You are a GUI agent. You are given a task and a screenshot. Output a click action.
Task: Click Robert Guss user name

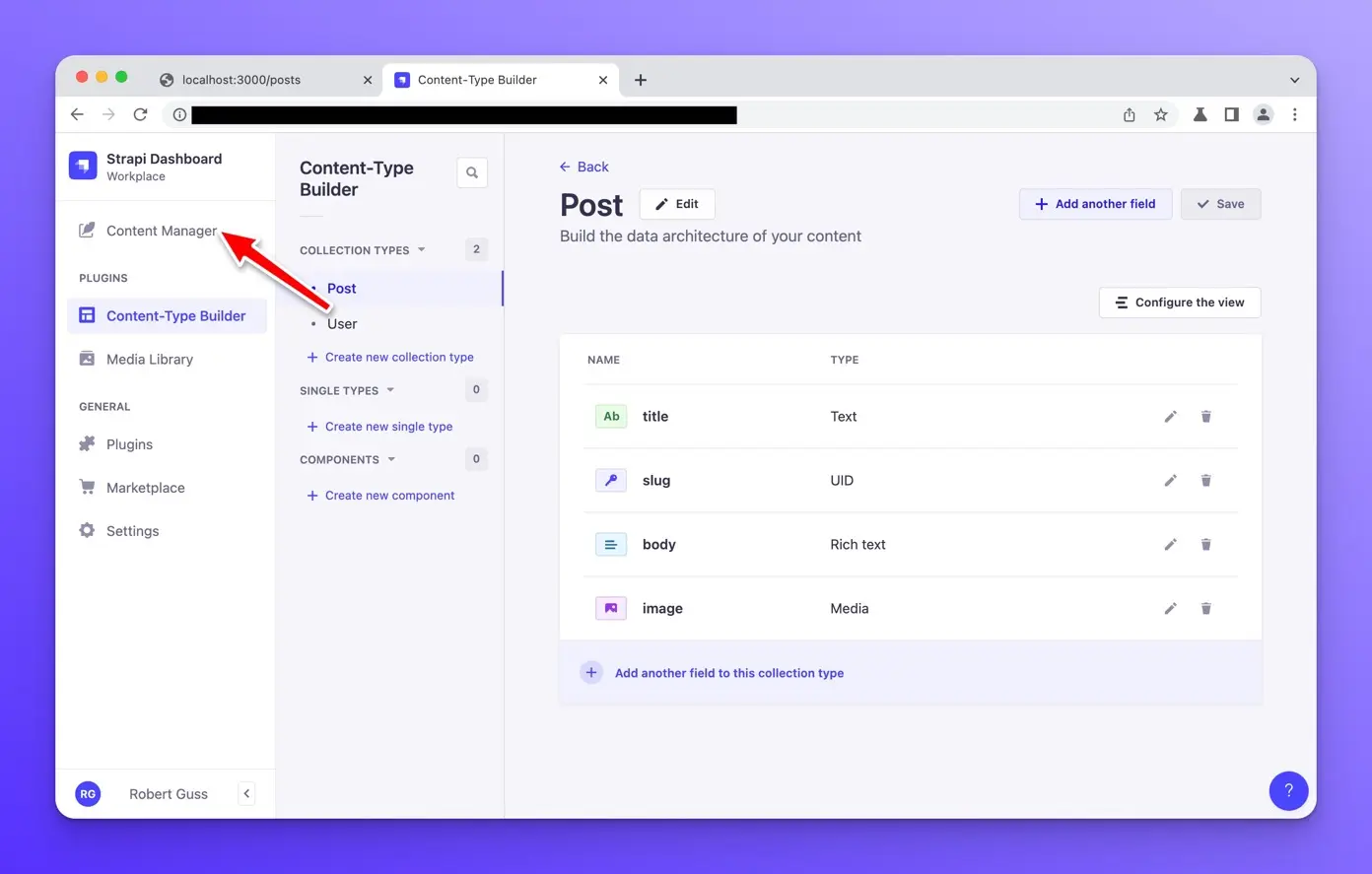pos(169,794)
